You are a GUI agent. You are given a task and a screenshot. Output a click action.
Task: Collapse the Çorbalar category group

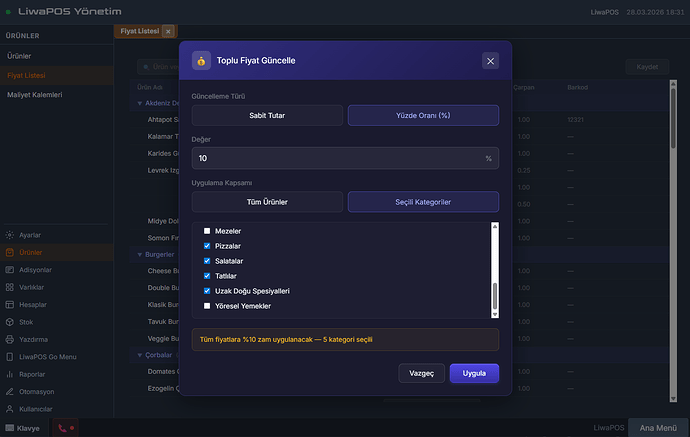tap(139, 355)
